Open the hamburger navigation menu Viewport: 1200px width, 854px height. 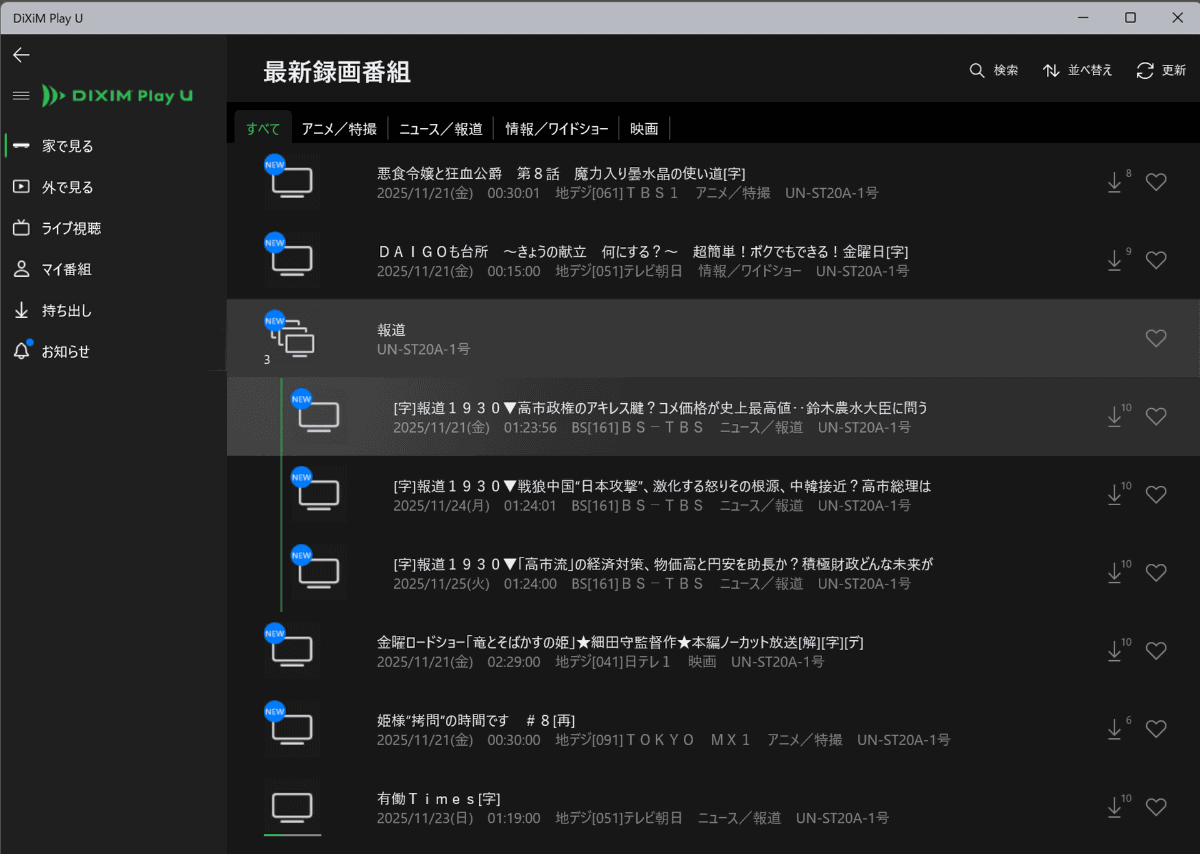(20, 95)
